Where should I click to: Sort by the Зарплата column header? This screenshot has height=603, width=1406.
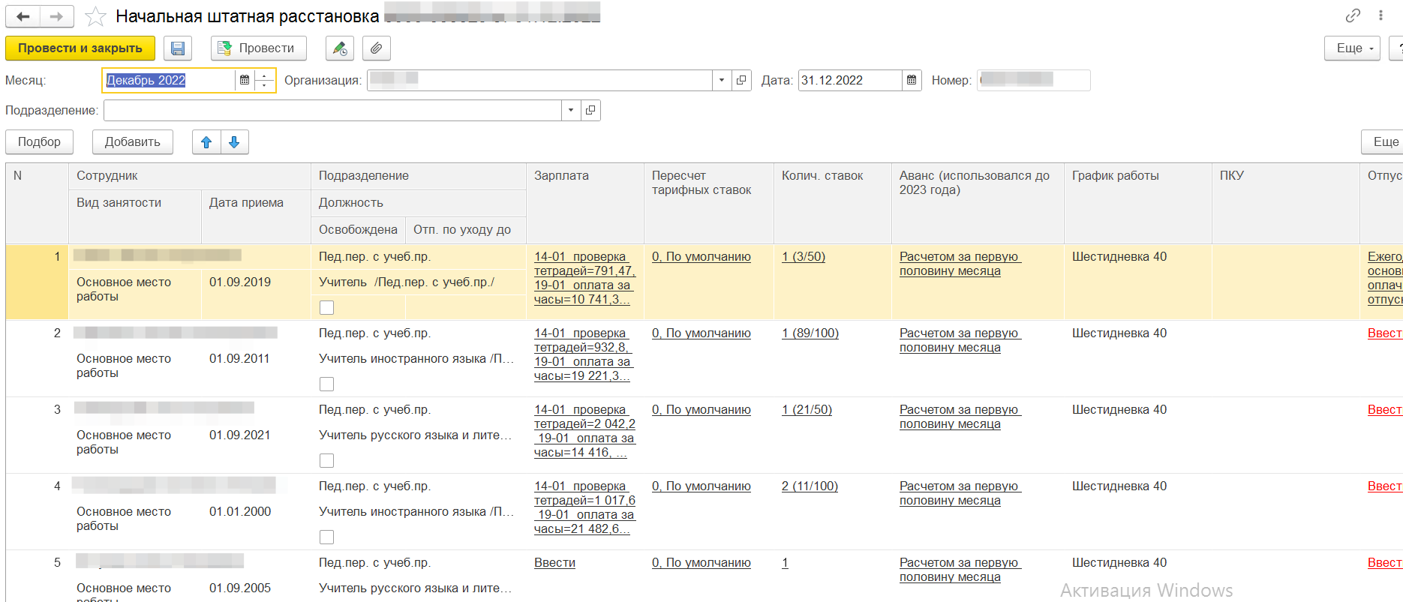click(x=561, y=176)
